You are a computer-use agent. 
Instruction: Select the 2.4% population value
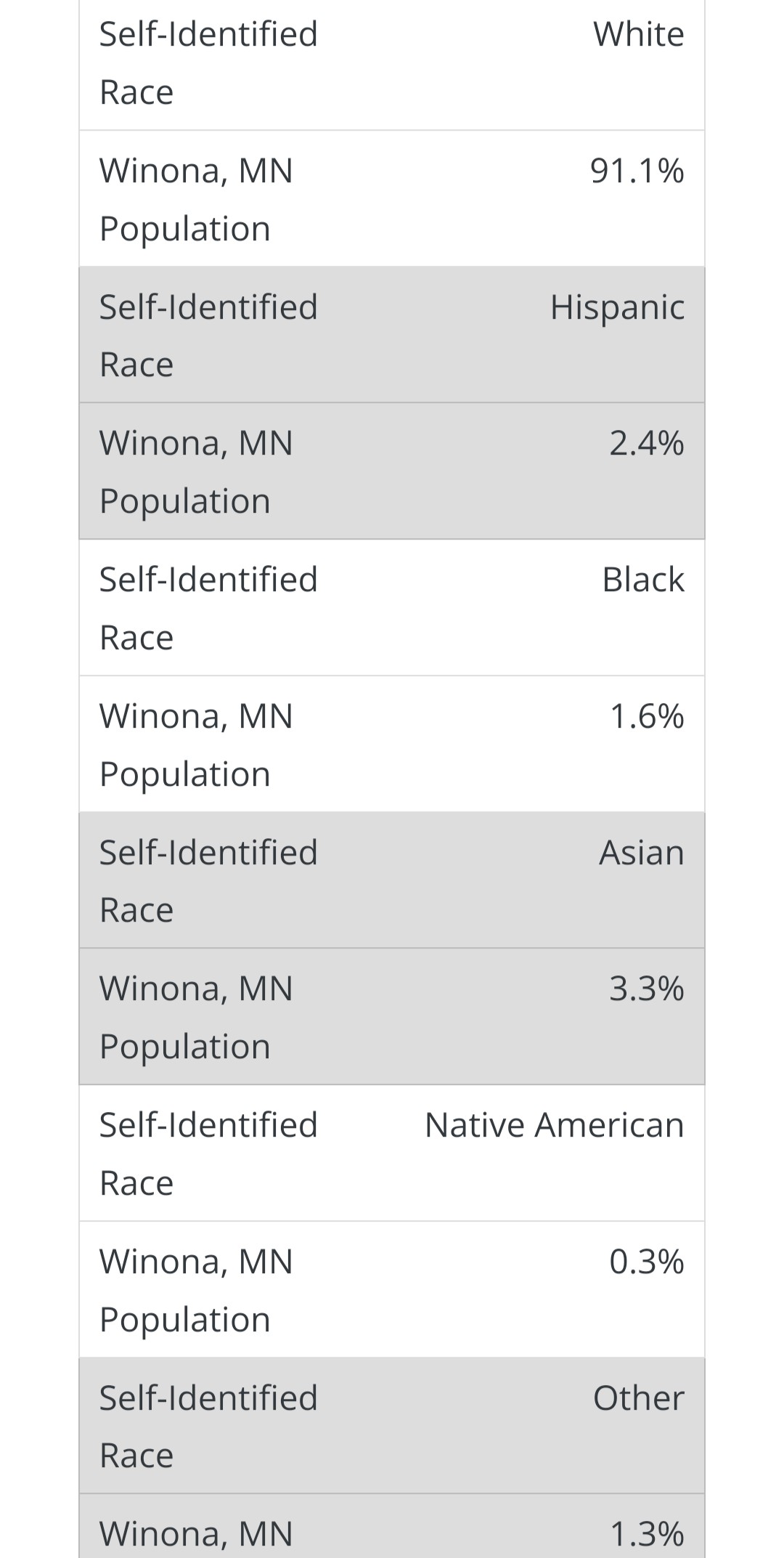pos(646,443)
